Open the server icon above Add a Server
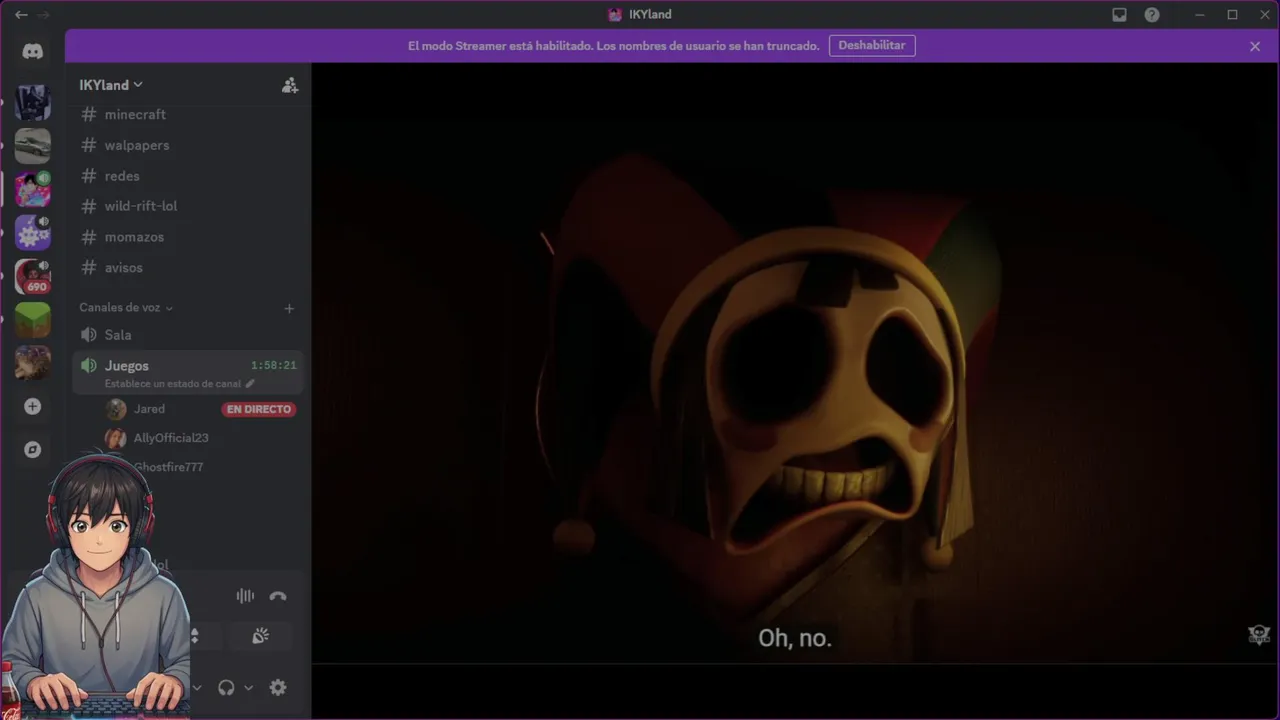Viewport: 1280px width, 720px height. 33,362
